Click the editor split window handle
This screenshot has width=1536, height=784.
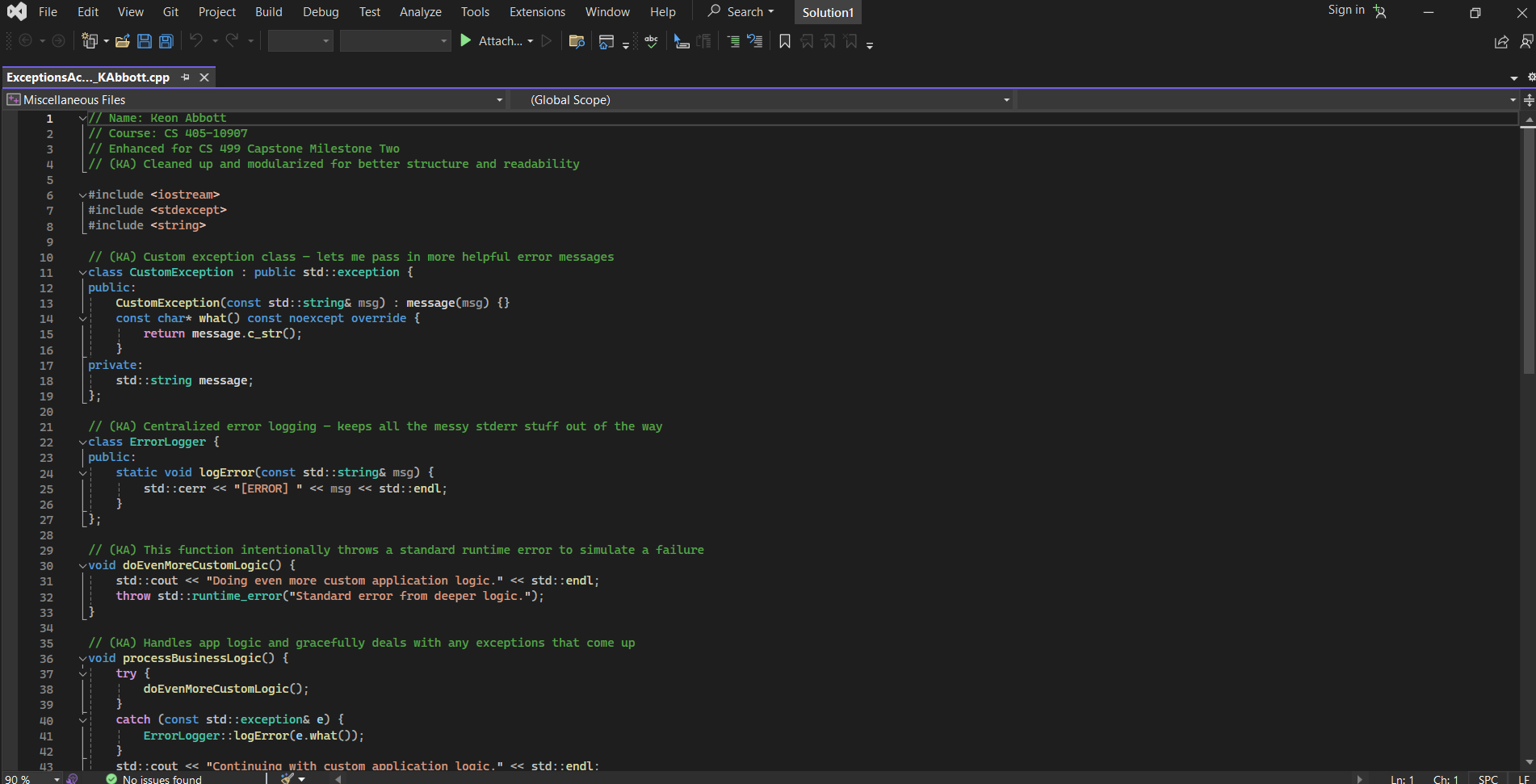point(1528,100)
